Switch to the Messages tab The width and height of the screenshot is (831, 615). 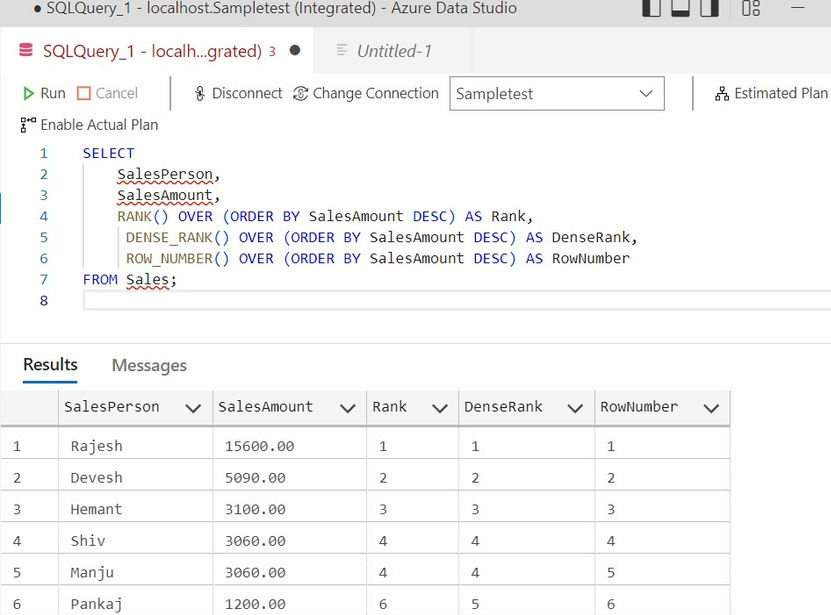pos(149,366)
